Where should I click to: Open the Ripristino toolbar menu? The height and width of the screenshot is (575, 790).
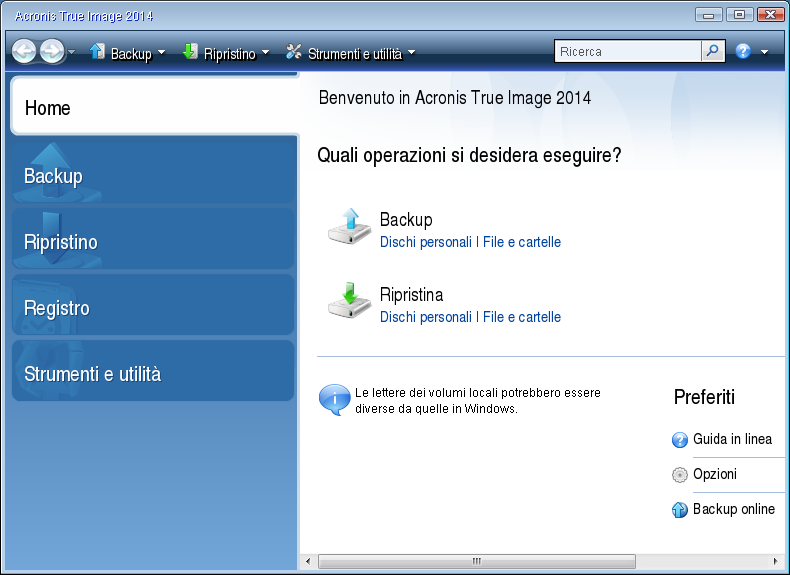click(x=230, y=53)
